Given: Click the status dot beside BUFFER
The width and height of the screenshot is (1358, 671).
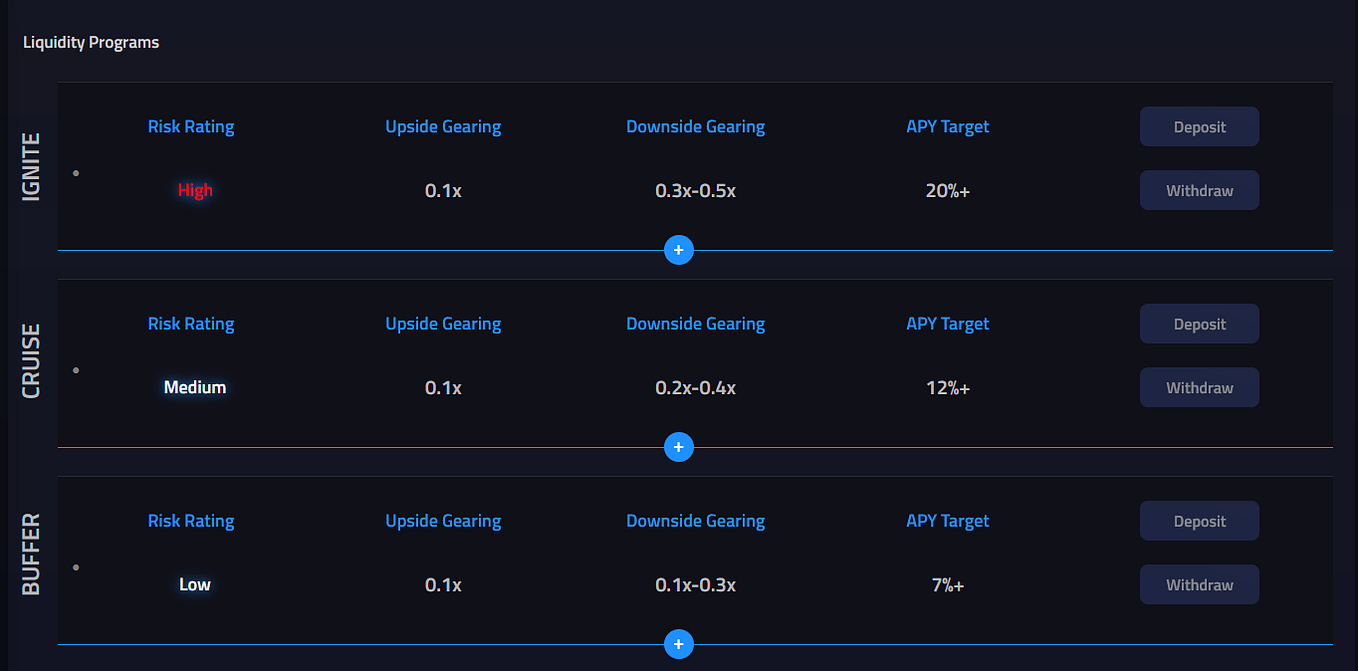Looking at the screenshot, I should click(76, 566).
